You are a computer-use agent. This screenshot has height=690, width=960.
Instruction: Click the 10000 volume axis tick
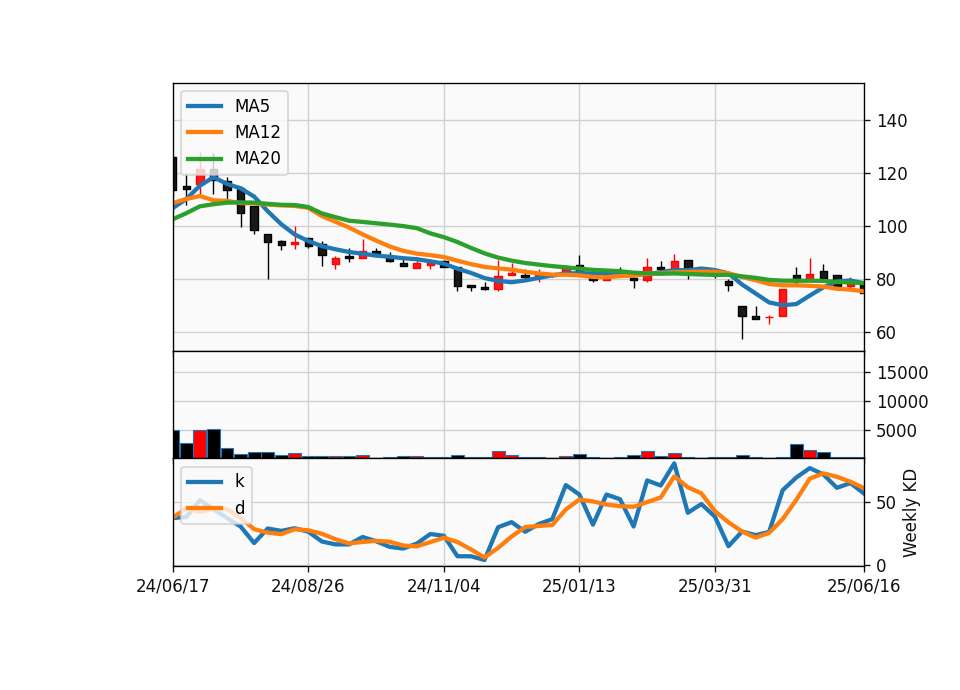tap(902, 402)
